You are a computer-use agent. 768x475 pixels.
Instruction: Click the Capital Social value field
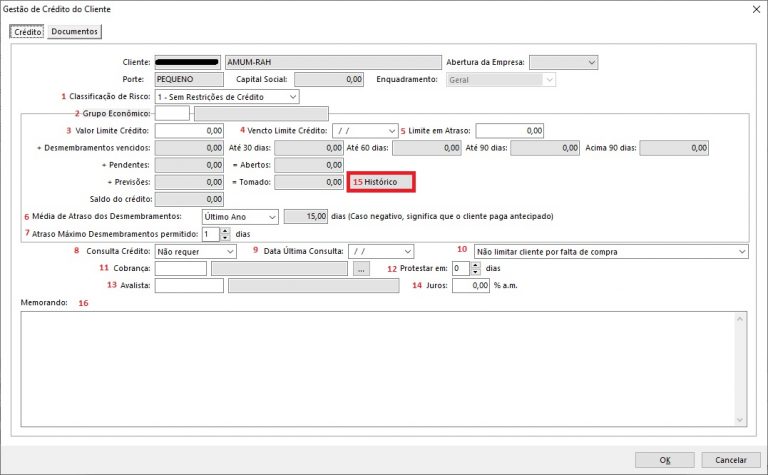[x=329, y=79]
